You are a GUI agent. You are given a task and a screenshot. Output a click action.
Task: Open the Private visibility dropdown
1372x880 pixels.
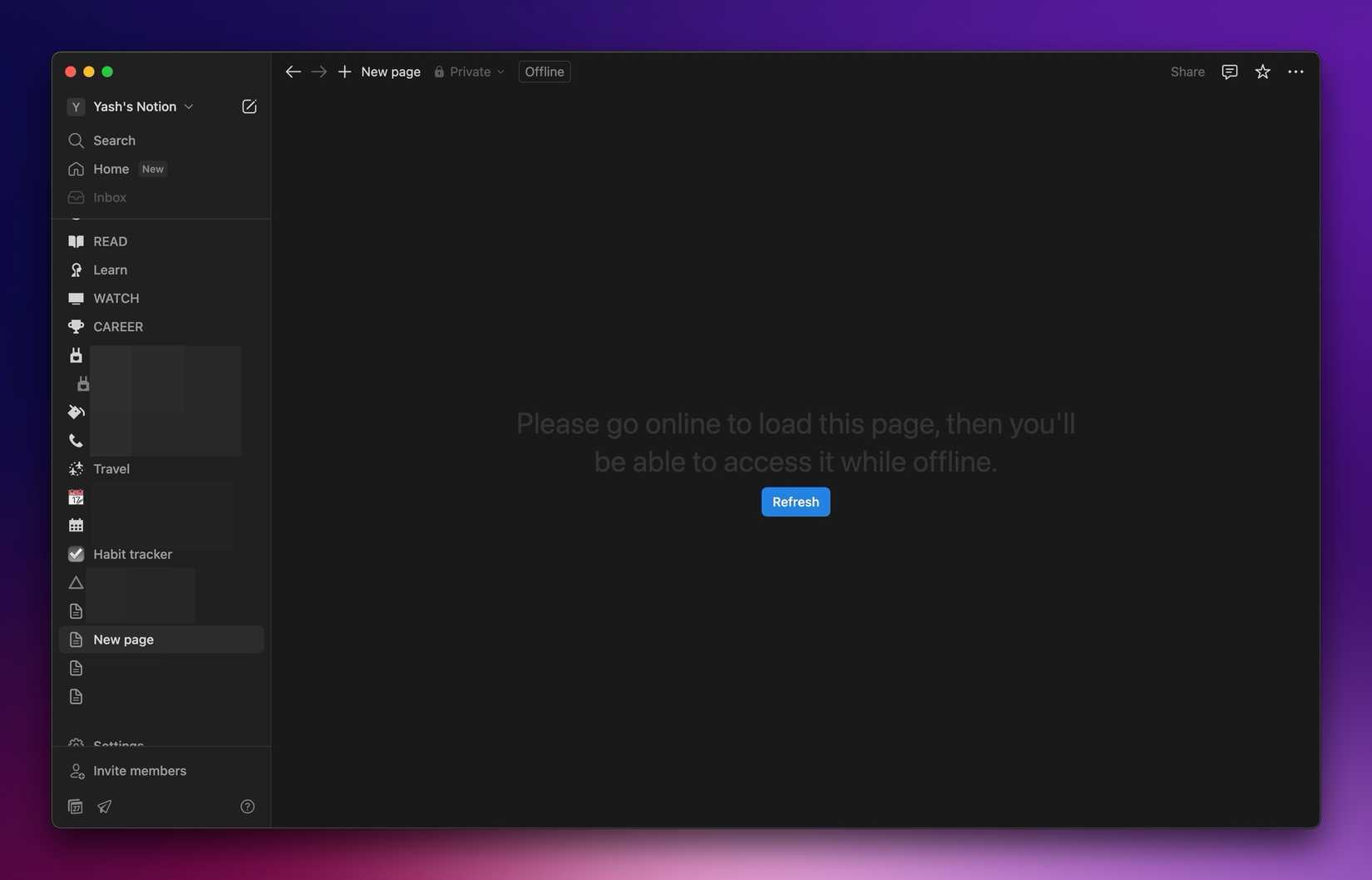click(x=469, y=72)
